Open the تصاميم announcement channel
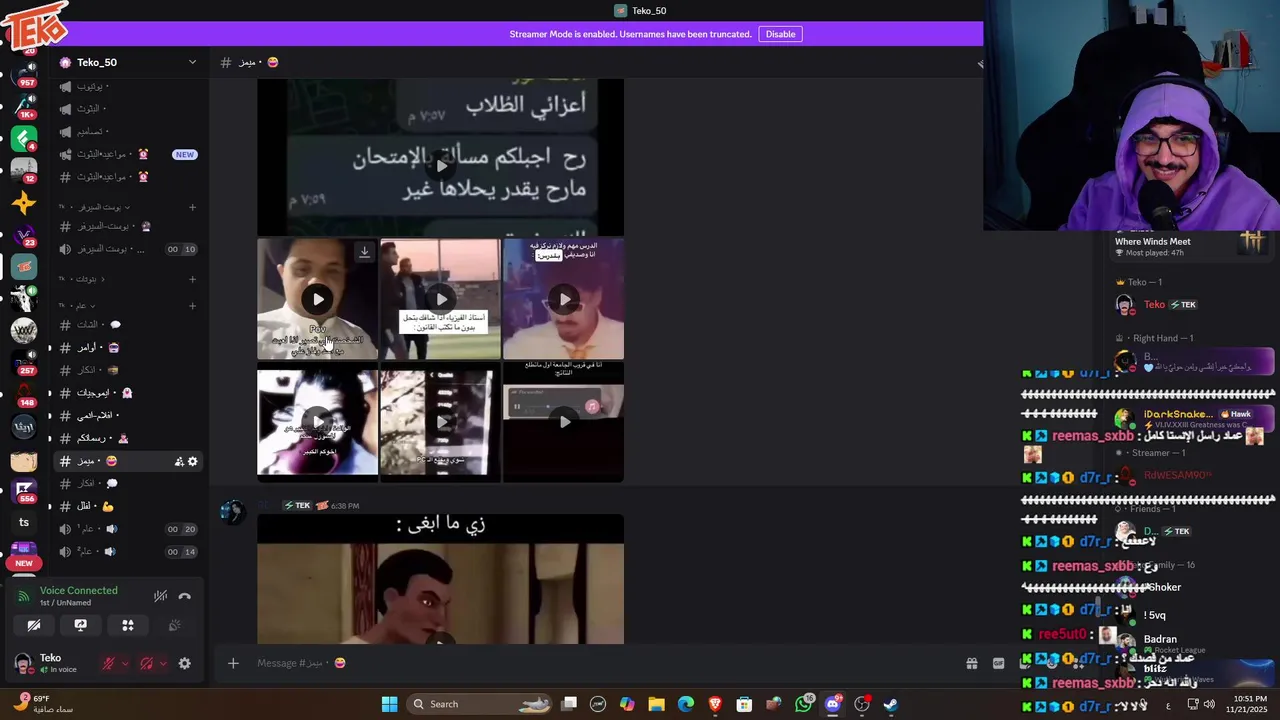The height and width of the screenshot is (720, 1280). pos(128,131)
